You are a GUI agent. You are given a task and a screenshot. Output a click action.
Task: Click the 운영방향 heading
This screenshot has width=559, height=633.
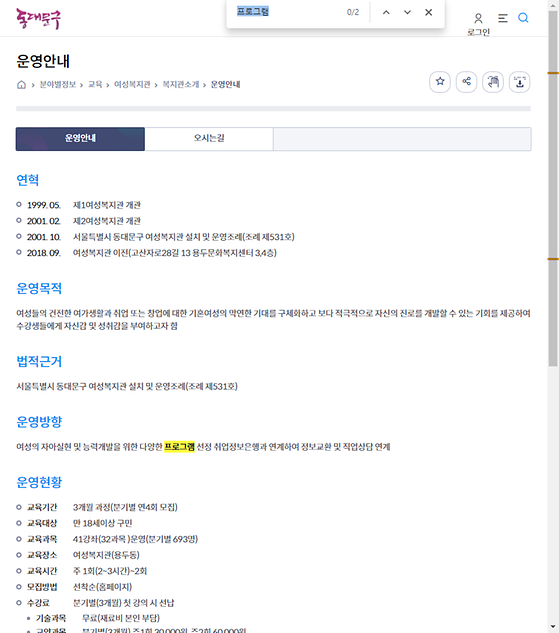(x=39, y=422)
